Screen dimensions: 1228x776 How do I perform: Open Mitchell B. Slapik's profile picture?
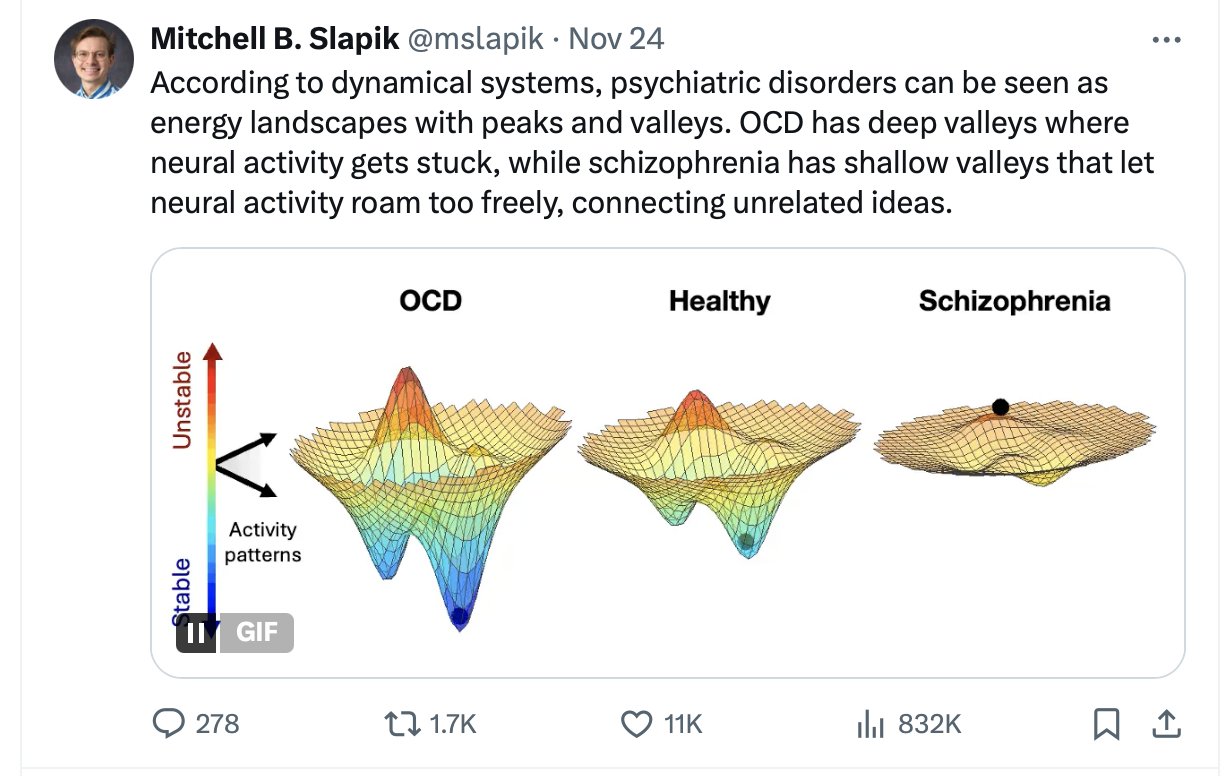[94, 59]
